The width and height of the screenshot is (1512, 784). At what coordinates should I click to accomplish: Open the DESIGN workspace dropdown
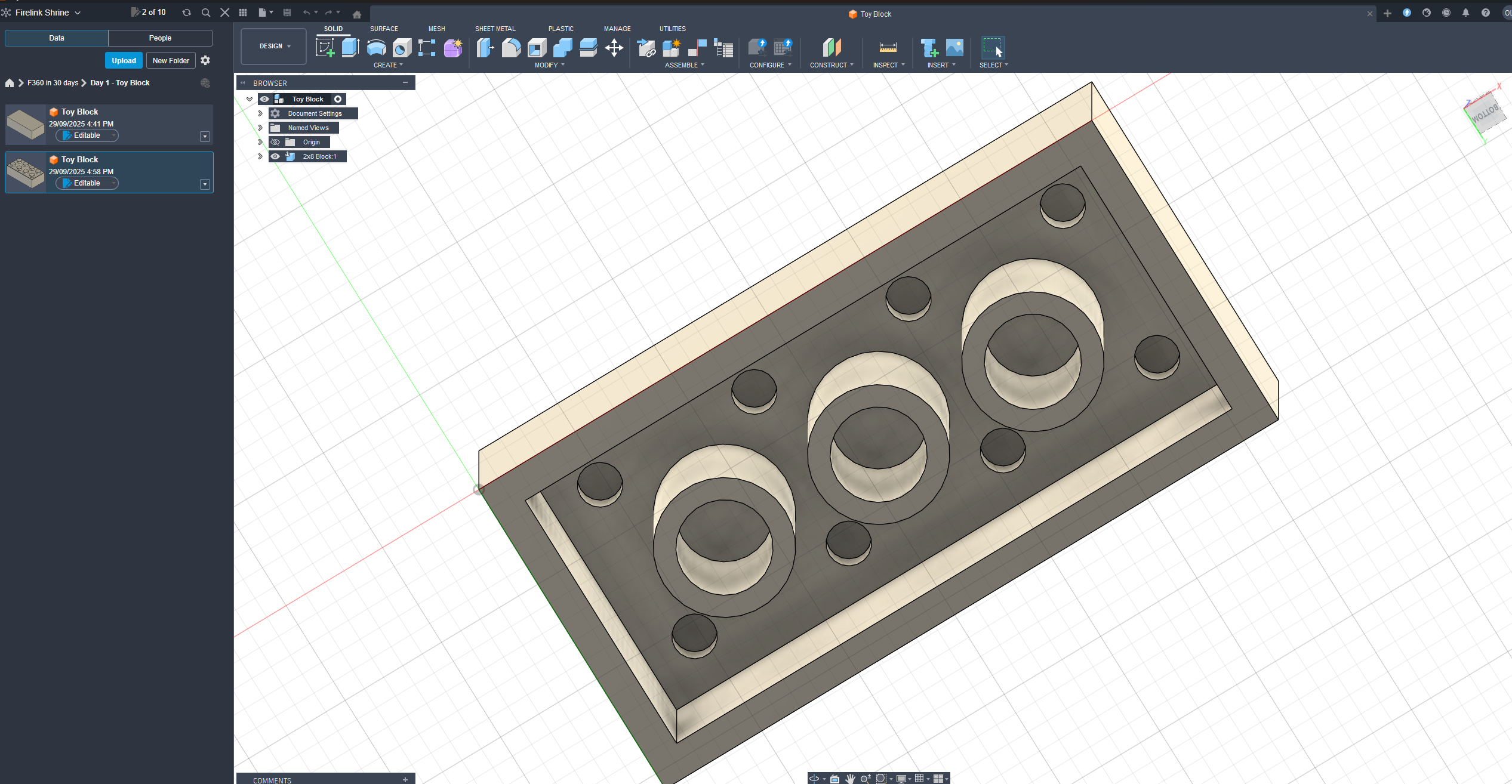pyautogui.click(x=274, y=46)
